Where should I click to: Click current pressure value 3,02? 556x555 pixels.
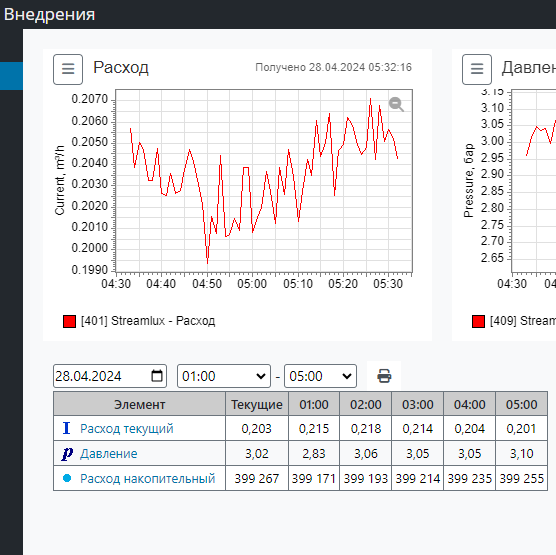tap(257, 454)
